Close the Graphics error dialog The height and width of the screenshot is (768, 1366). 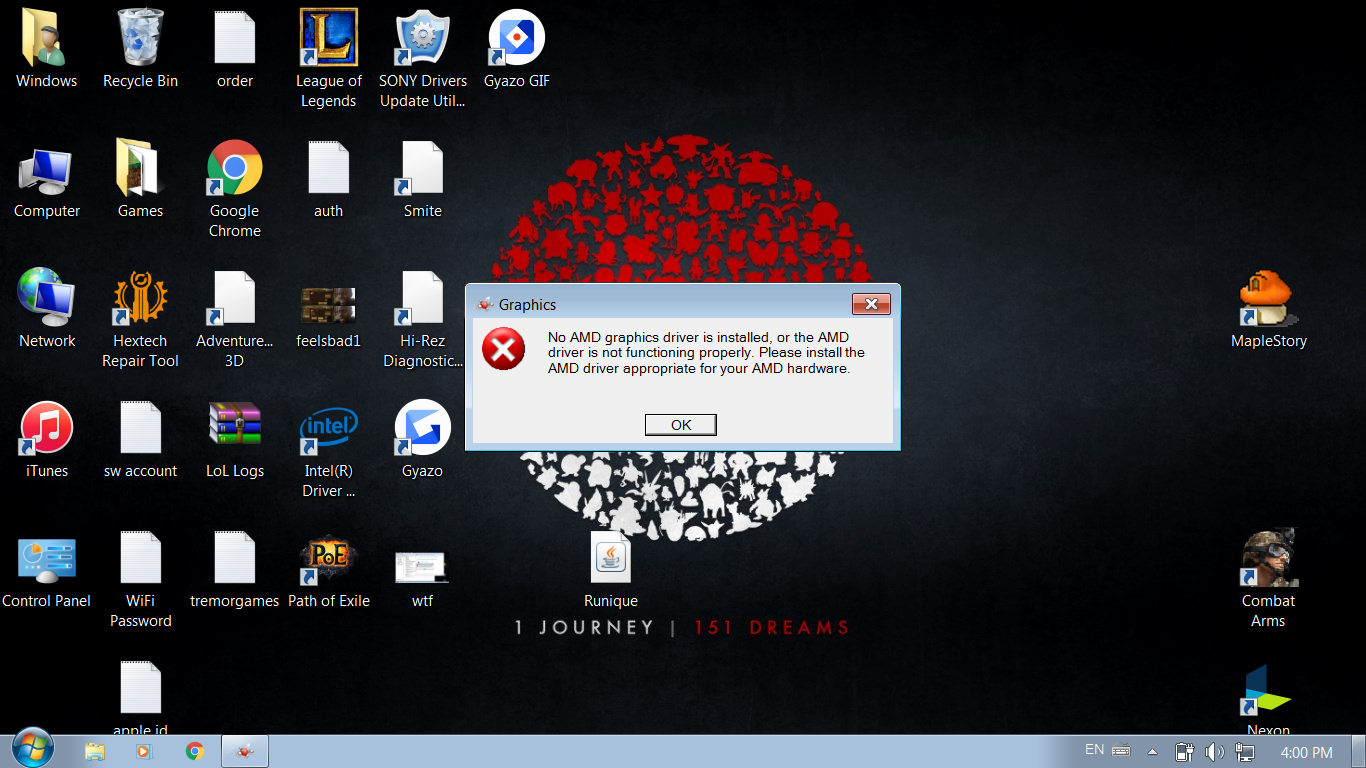[x=871, y=304]
